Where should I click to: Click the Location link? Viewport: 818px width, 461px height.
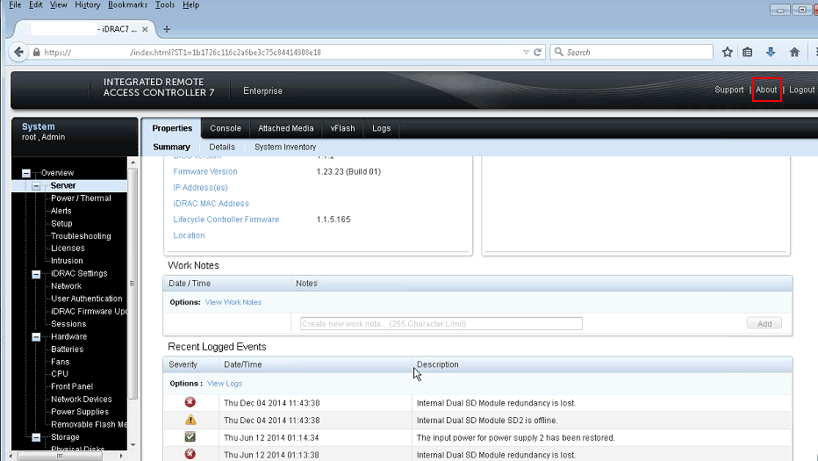tap(189, 235)
